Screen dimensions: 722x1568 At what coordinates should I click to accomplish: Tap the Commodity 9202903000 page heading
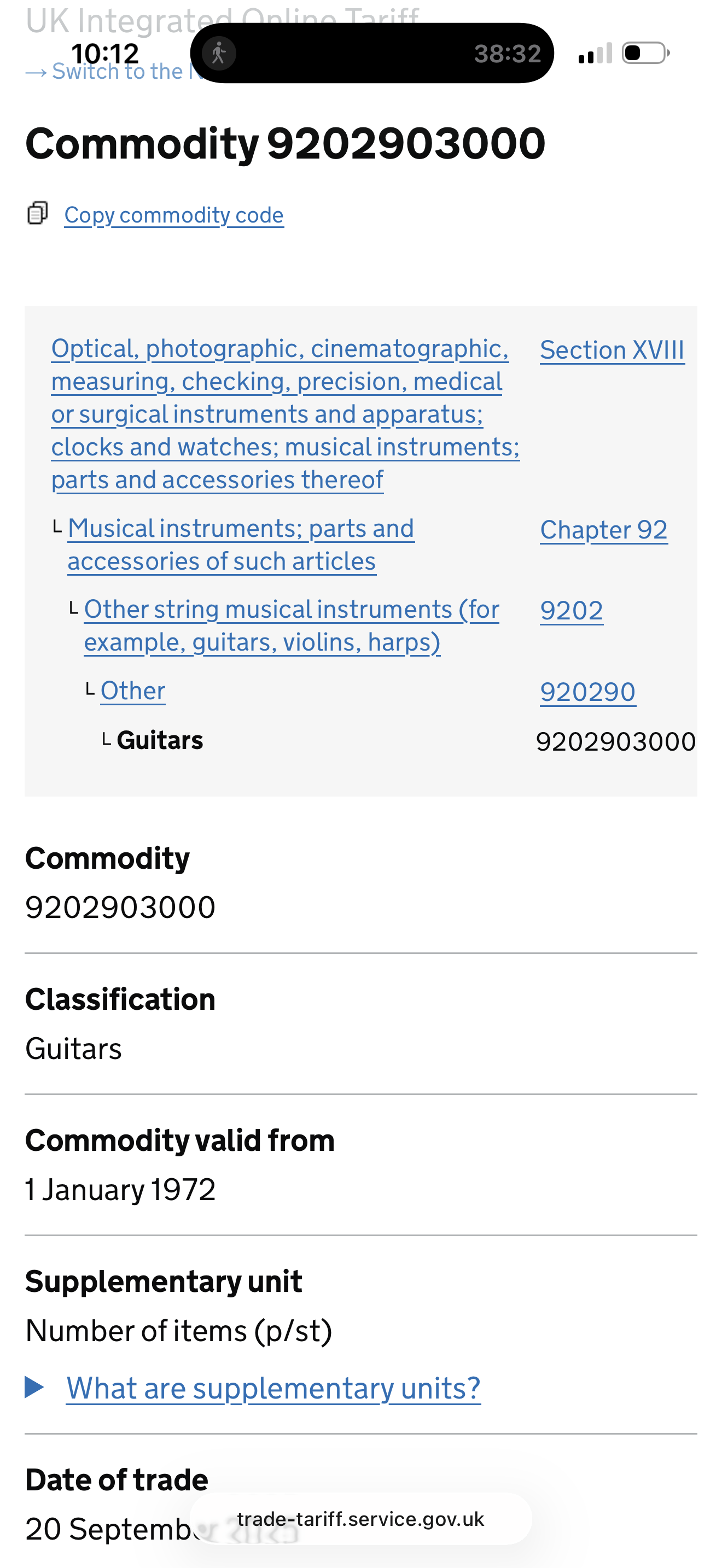[x=285, y=144]
